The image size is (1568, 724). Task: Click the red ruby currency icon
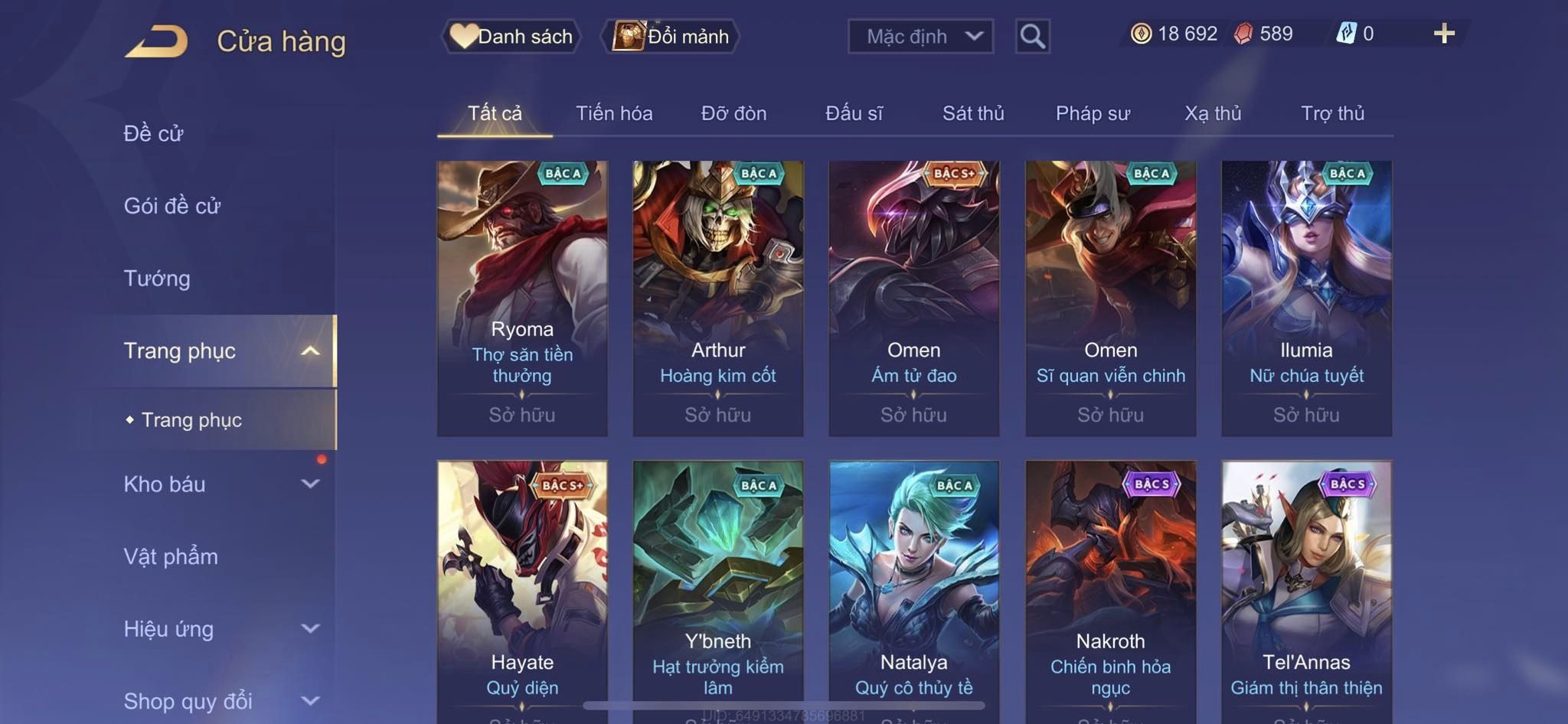(1243, 34)
